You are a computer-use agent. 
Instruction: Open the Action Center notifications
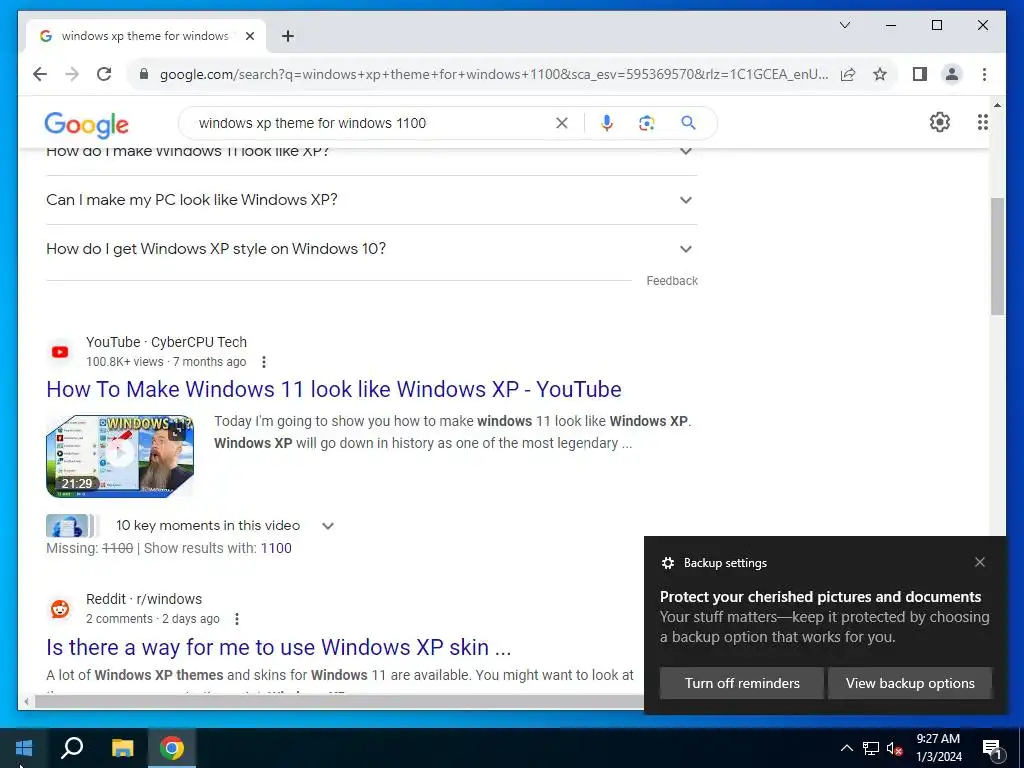(993, 749)
